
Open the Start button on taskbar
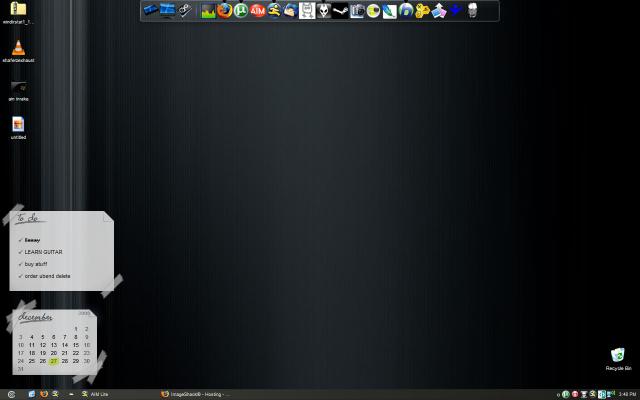click(11, 394)
